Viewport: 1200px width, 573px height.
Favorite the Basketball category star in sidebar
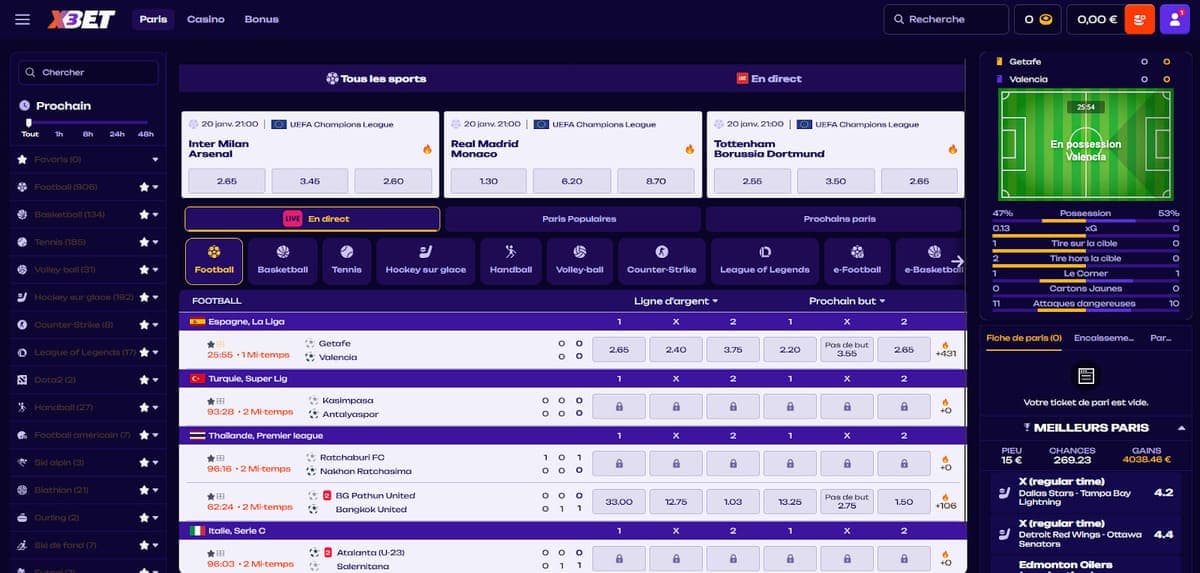click(x=144, y=214)
